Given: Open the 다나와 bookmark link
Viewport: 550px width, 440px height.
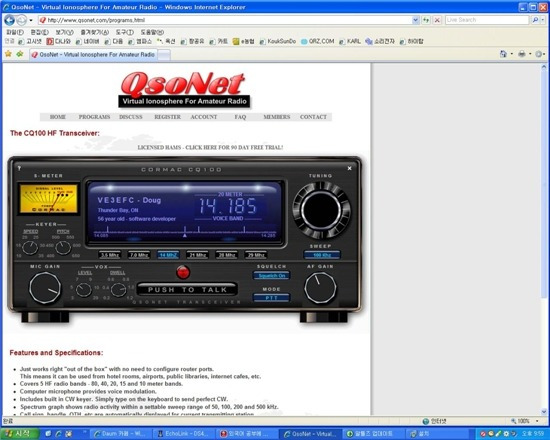Looking at the screenshot, I should point(59,41).
